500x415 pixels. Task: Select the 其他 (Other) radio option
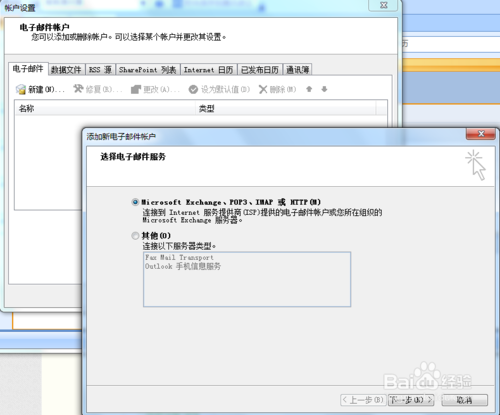135,236
